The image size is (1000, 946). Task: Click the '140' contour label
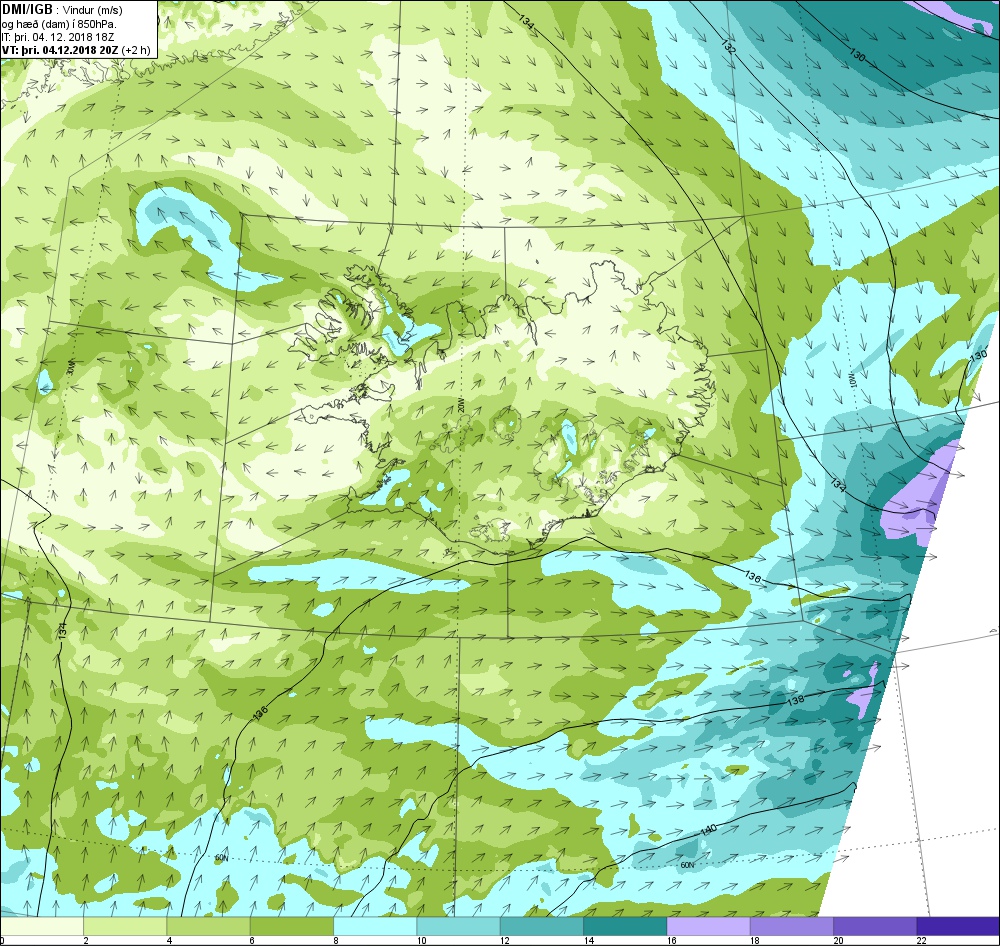pos(709,830)
